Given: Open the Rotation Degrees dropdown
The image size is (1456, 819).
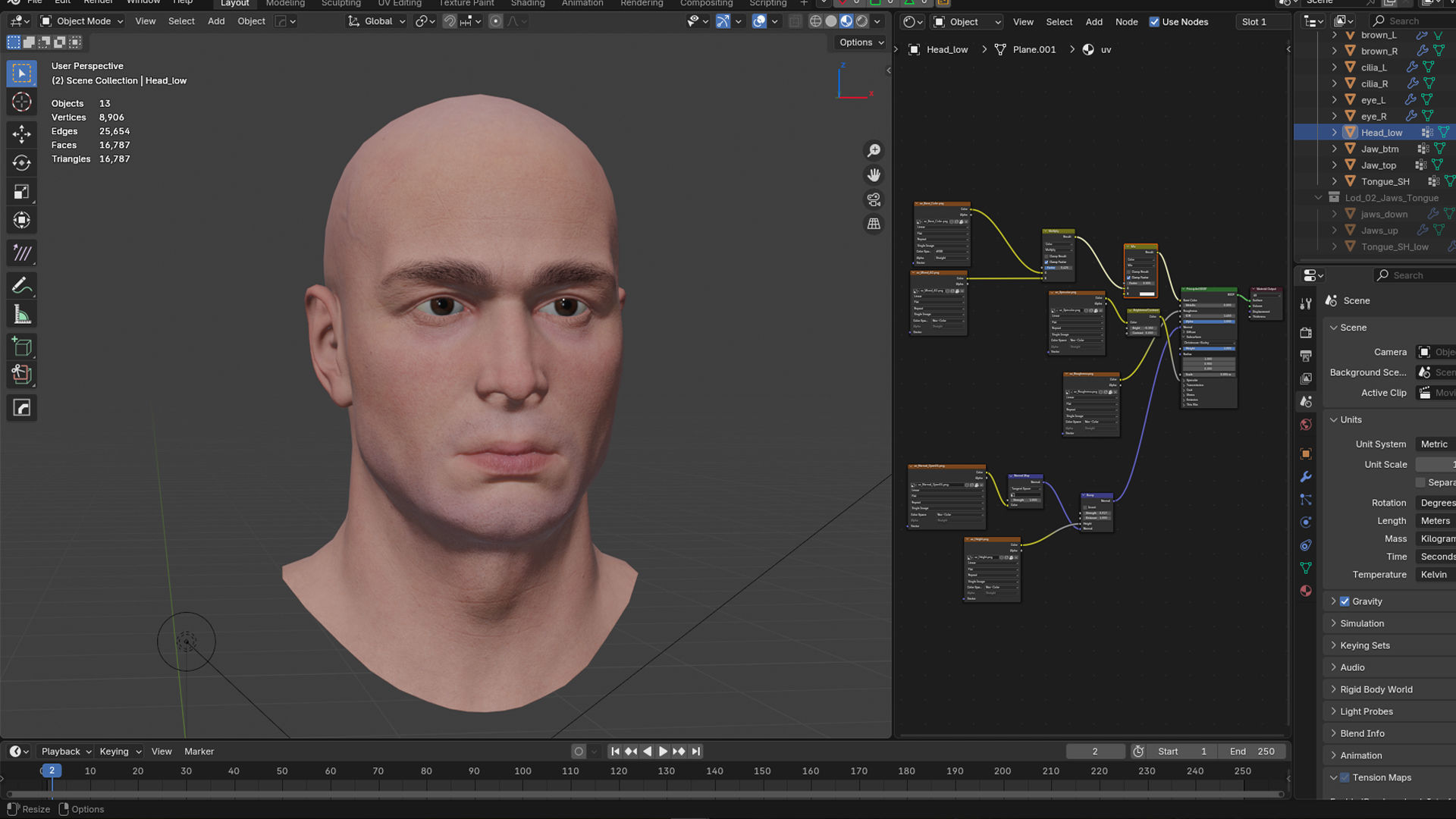Looking at the screenshot, I should (x=1435, y=503).
